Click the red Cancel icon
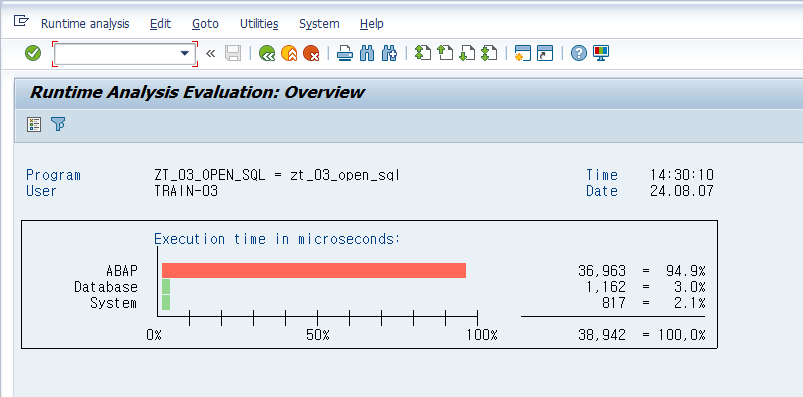 click(311, 53)
